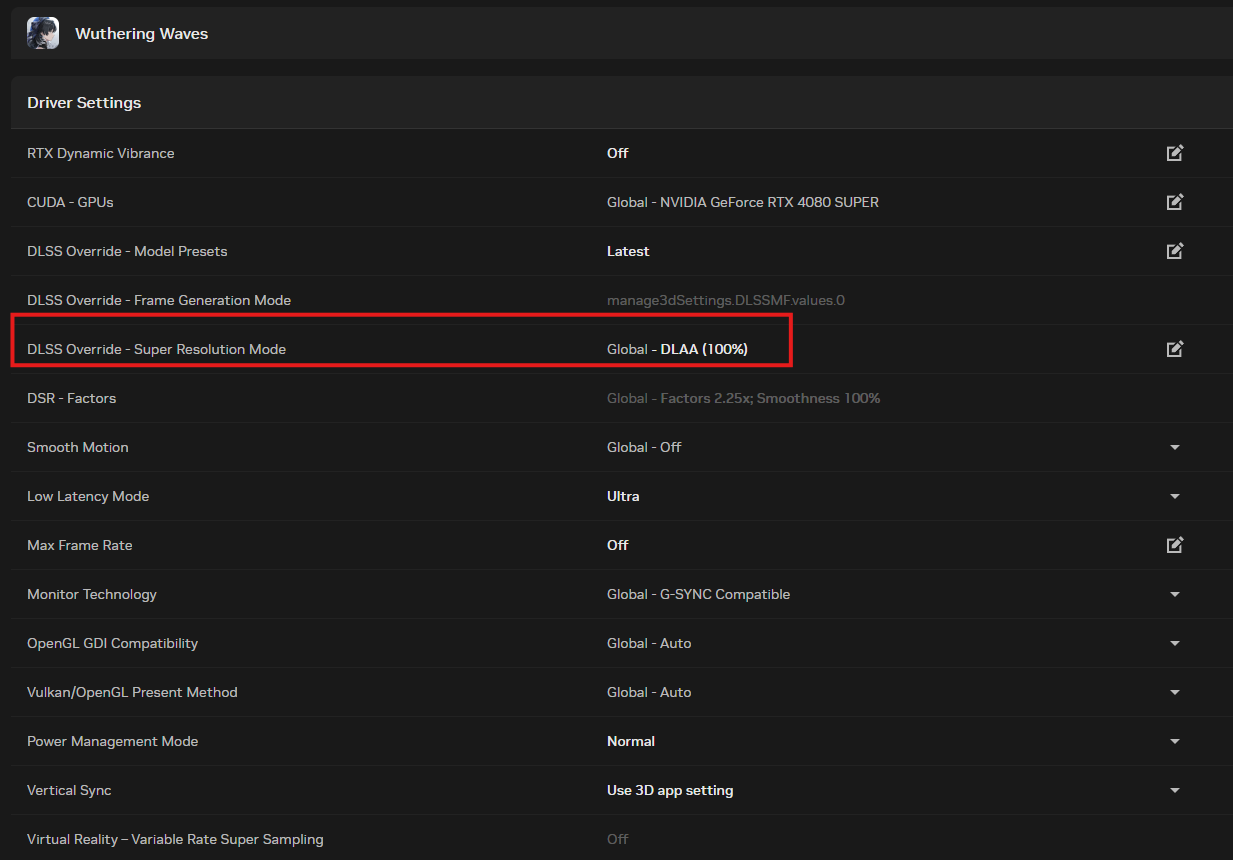The height and width of the screenshot is (860, 1233).
Task: Click the Variable Rate Super Sampling Off value
Action: pyautogui.click(x=617, y=839)
